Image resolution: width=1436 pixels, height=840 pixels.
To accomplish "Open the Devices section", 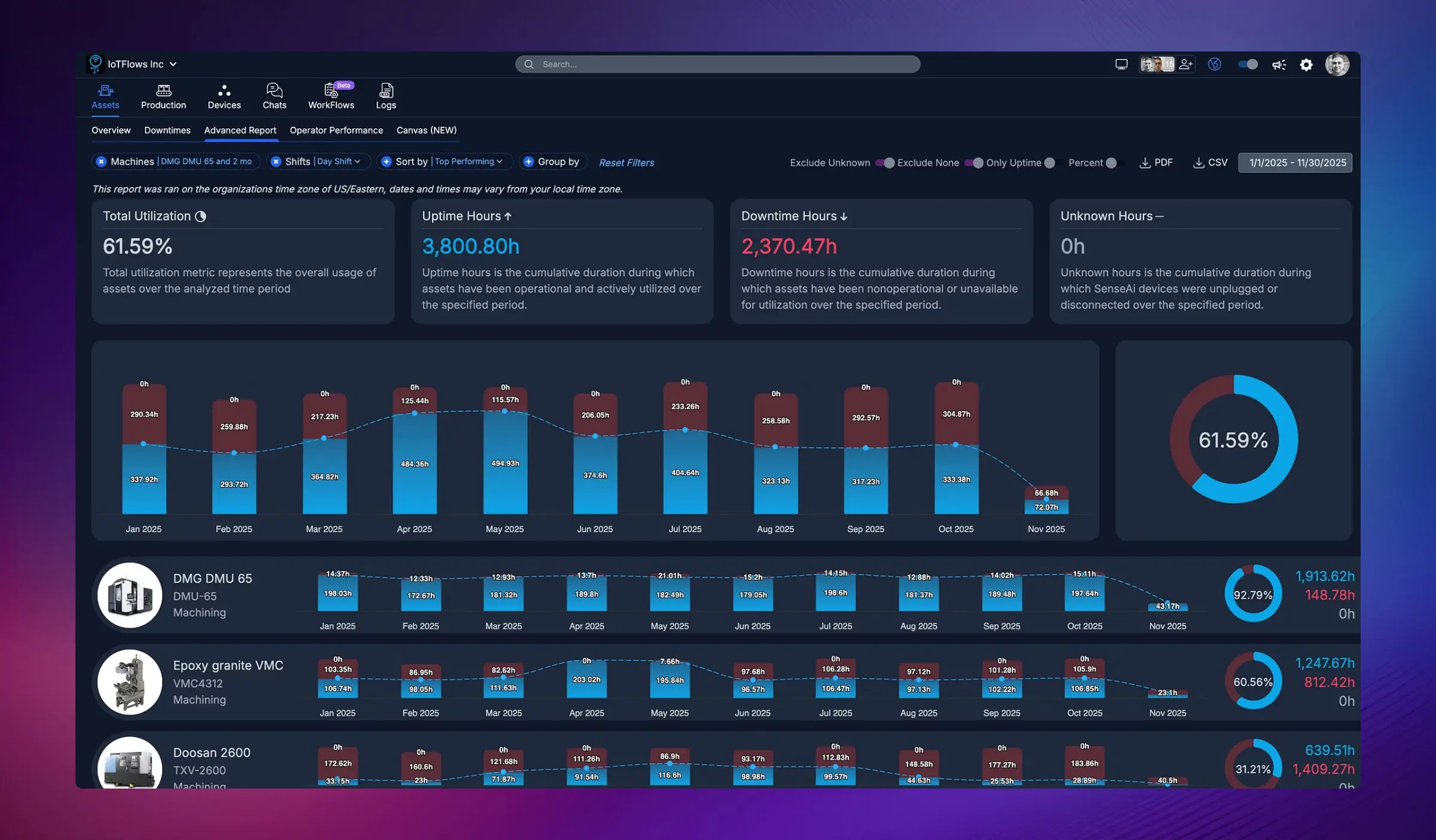I will point(224,96).
